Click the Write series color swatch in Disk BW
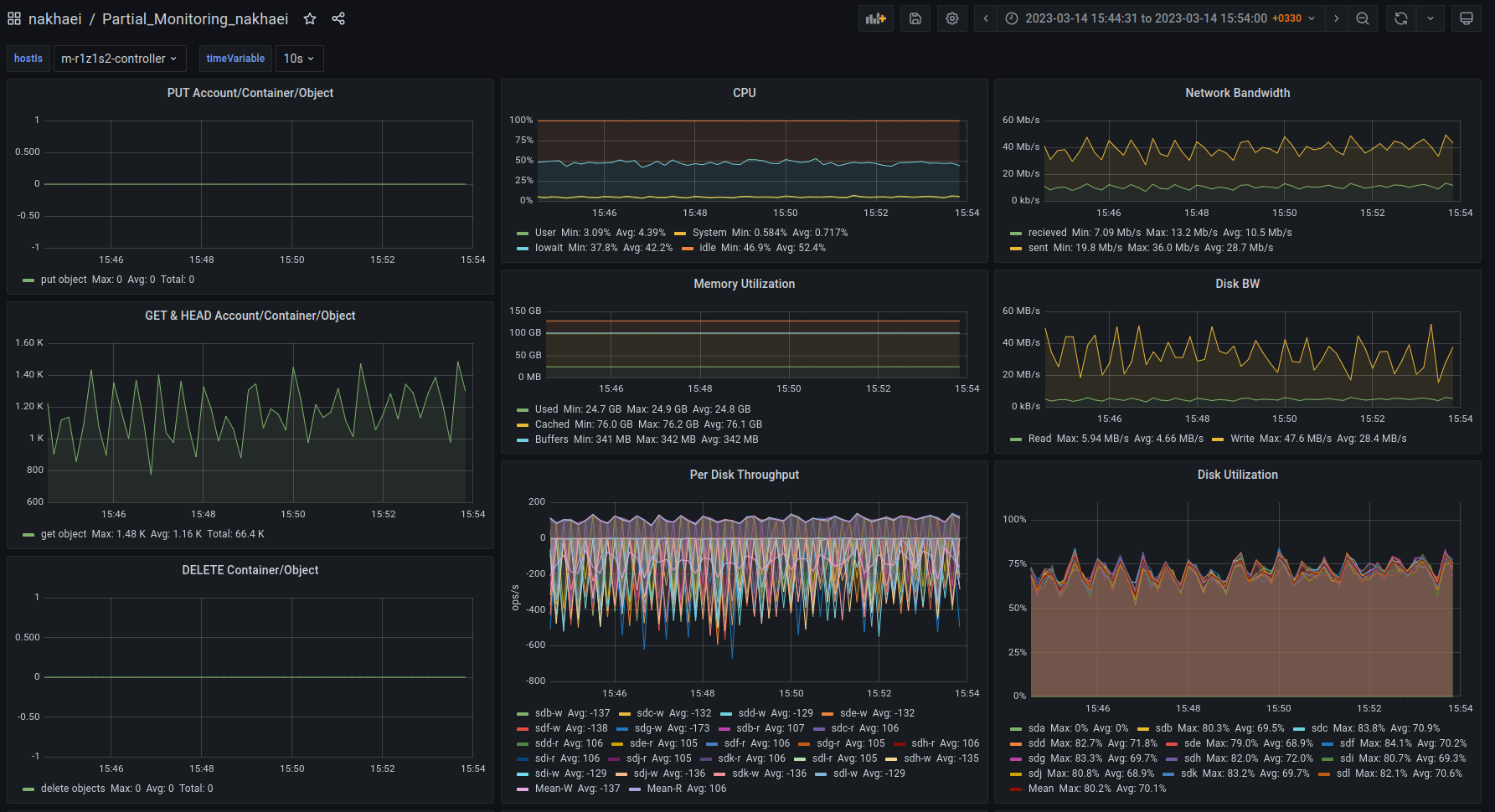1495x812 pixels. [x=1218, y=439]
